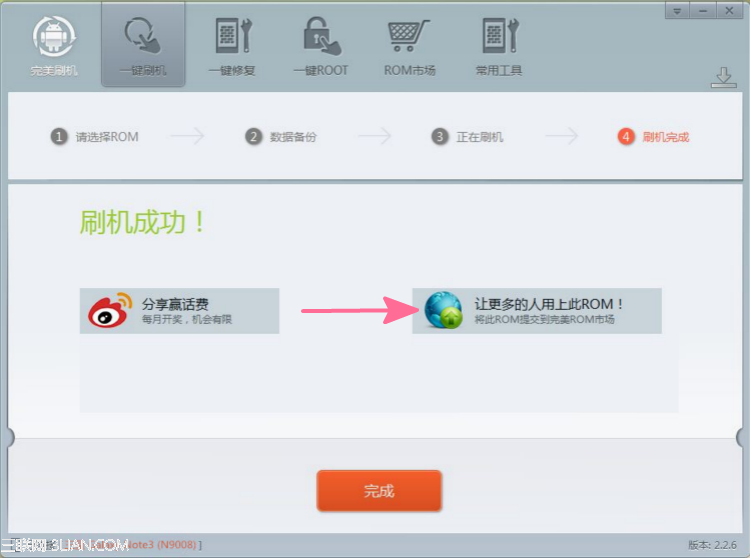Click step 2 数据备份
Screen dimensions: 750x558
pos(281,137)
